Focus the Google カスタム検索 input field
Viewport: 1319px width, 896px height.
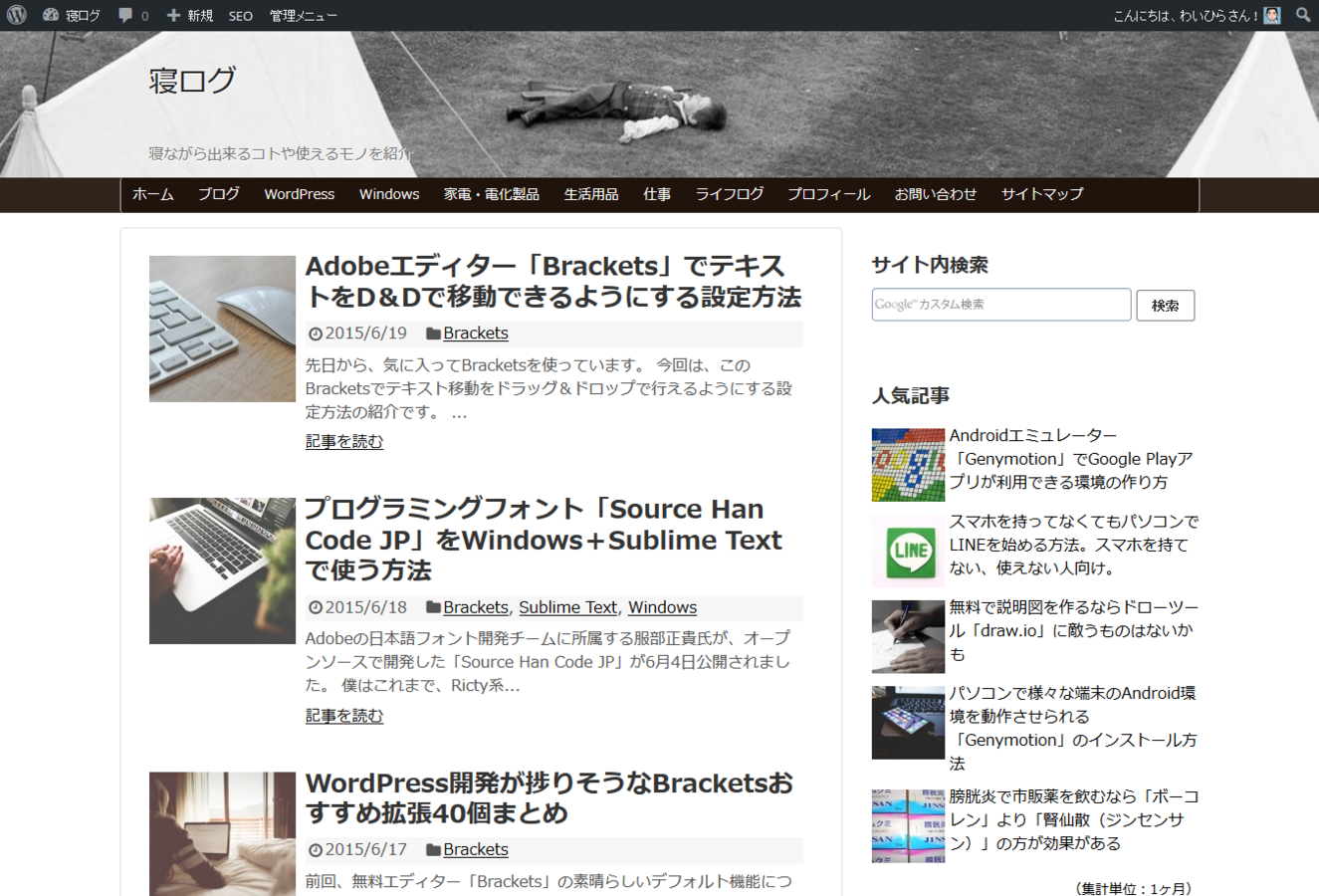(1001, 305)
